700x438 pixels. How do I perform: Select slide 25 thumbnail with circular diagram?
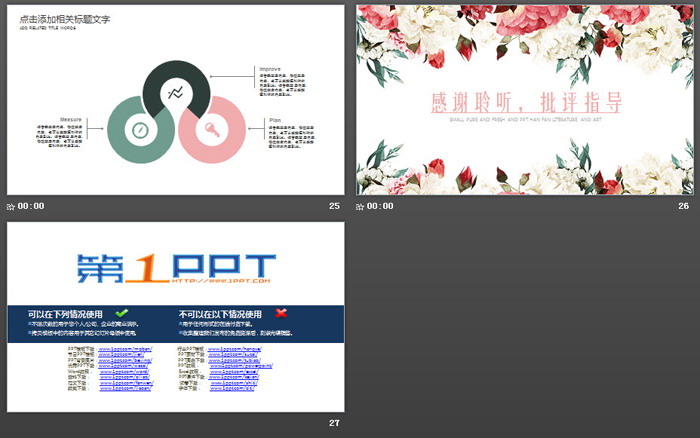[x=175, y=99]
